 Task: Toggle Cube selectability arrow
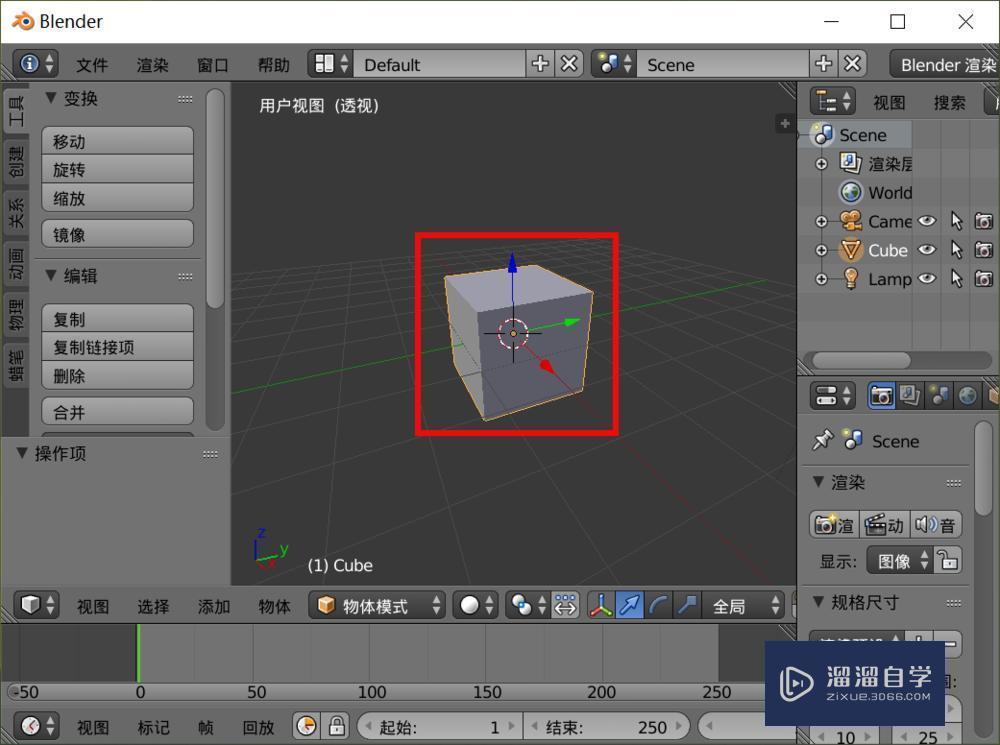pyautogui.click(x=955, y=250)
